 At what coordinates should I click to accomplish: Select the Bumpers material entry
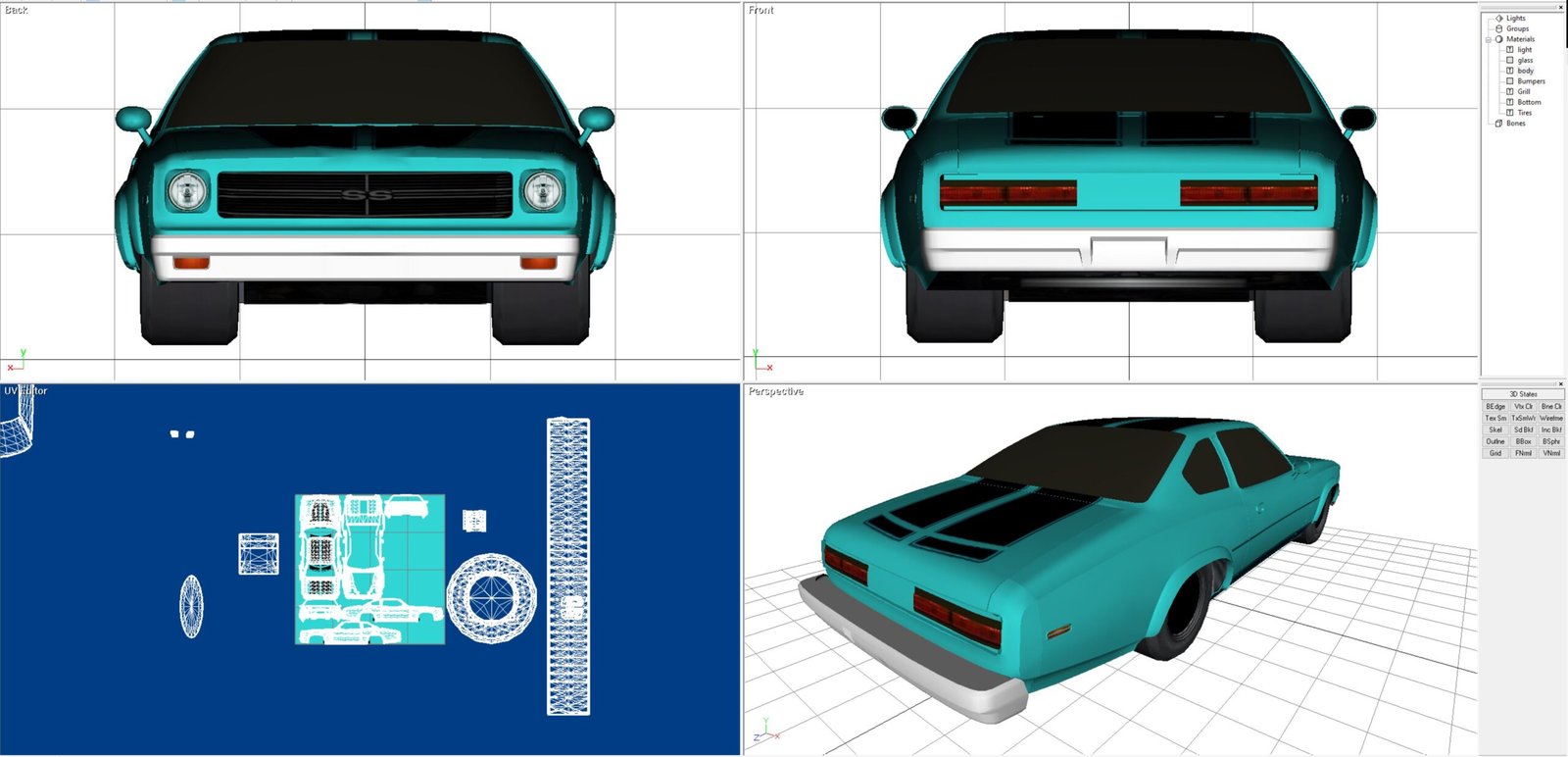point(1531,81)
